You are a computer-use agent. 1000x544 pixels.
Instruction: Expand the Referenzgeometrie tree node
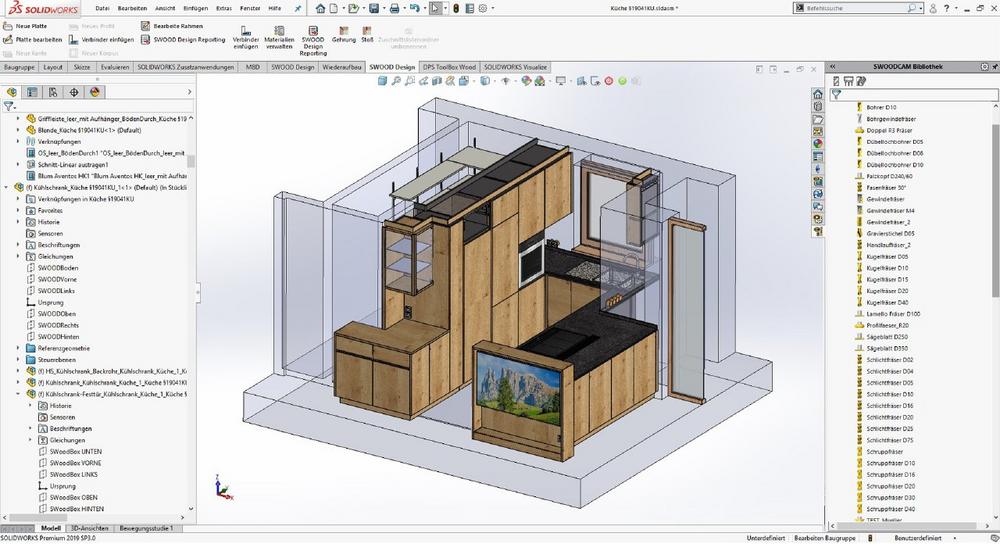click(18, 348)
